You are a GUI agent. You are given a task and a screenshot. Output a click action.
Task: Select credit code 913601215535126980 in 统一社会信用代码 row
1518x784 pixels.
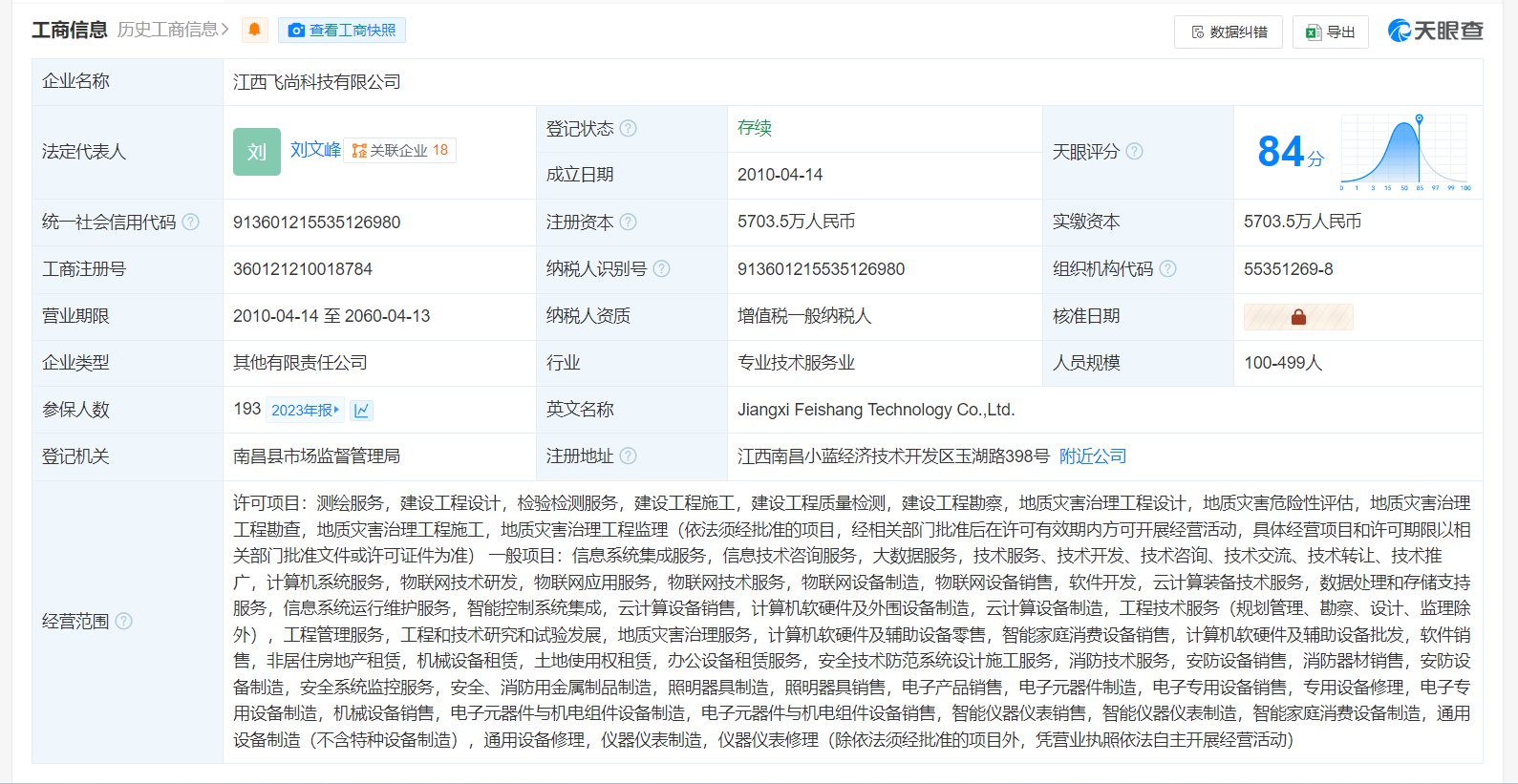click(317, 222)
